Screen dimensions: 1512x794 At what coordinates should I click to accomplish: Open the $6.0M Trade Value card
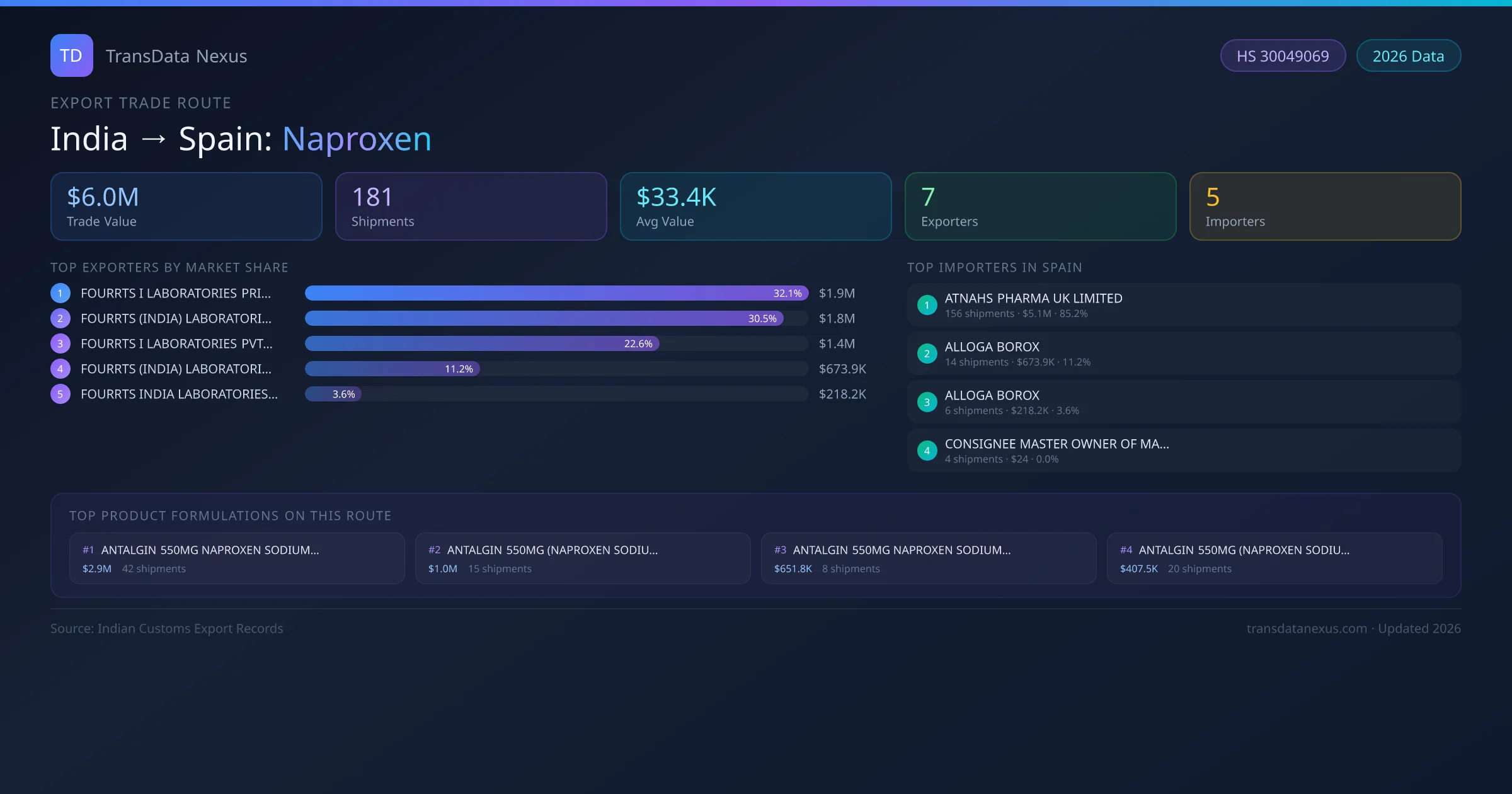[x=186, y=206]
